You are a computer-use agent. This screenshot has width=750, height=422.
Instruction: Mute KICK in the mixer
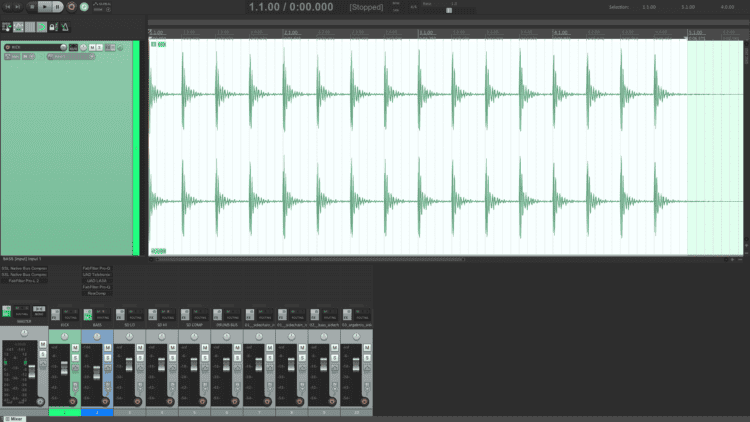[x=75, y=348]
